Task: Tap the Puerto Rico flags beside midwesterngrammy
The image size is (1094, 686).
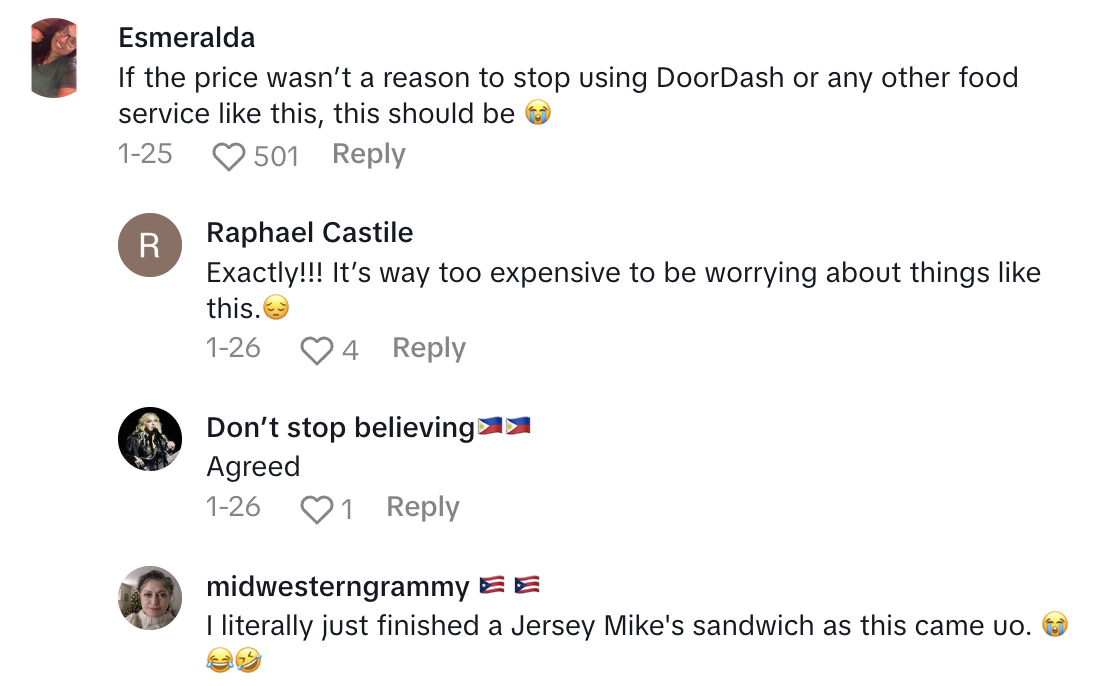Action: click(x=512, y=585)
